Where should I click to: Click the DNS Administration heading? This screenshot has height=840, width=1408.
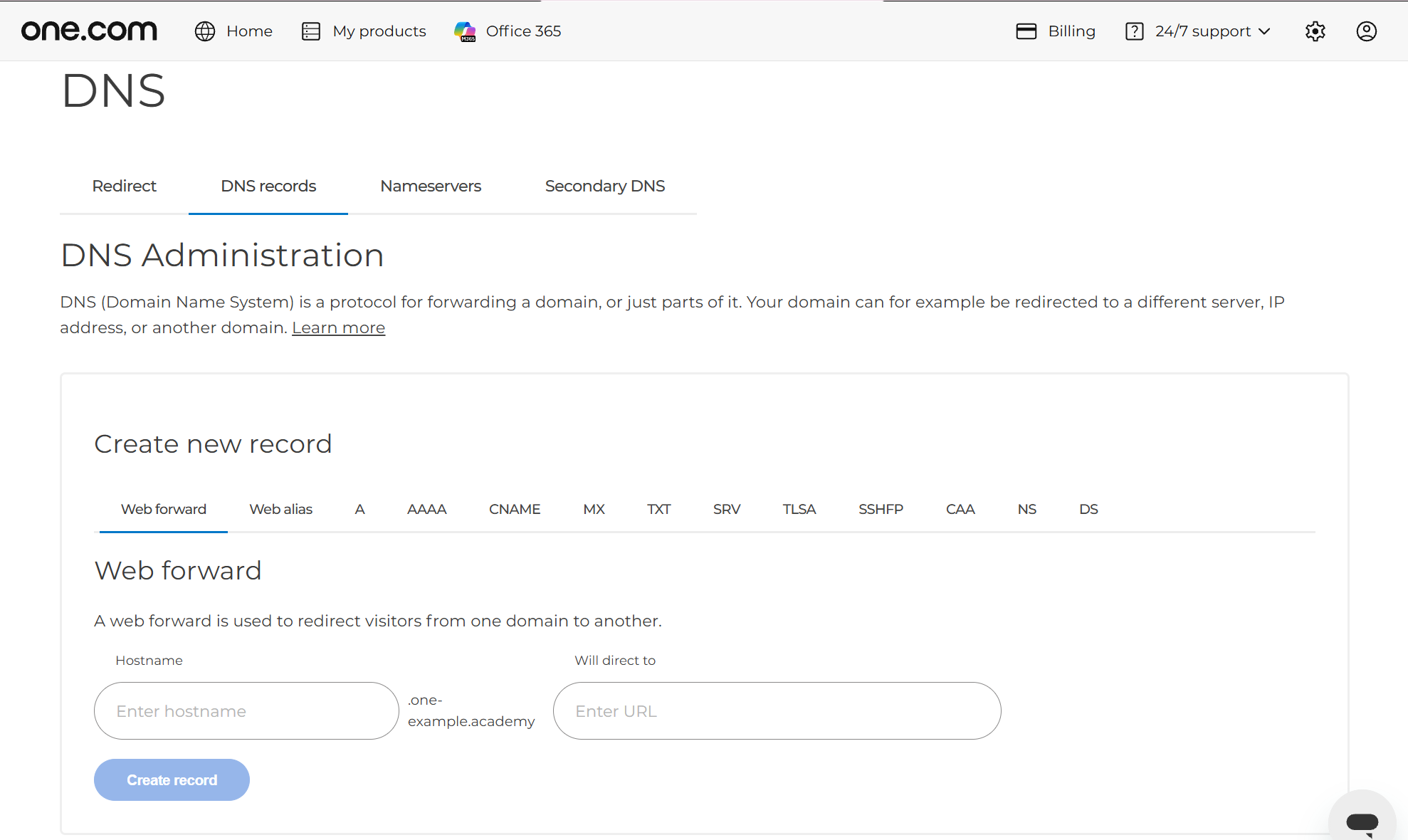(x=222, y=255)
